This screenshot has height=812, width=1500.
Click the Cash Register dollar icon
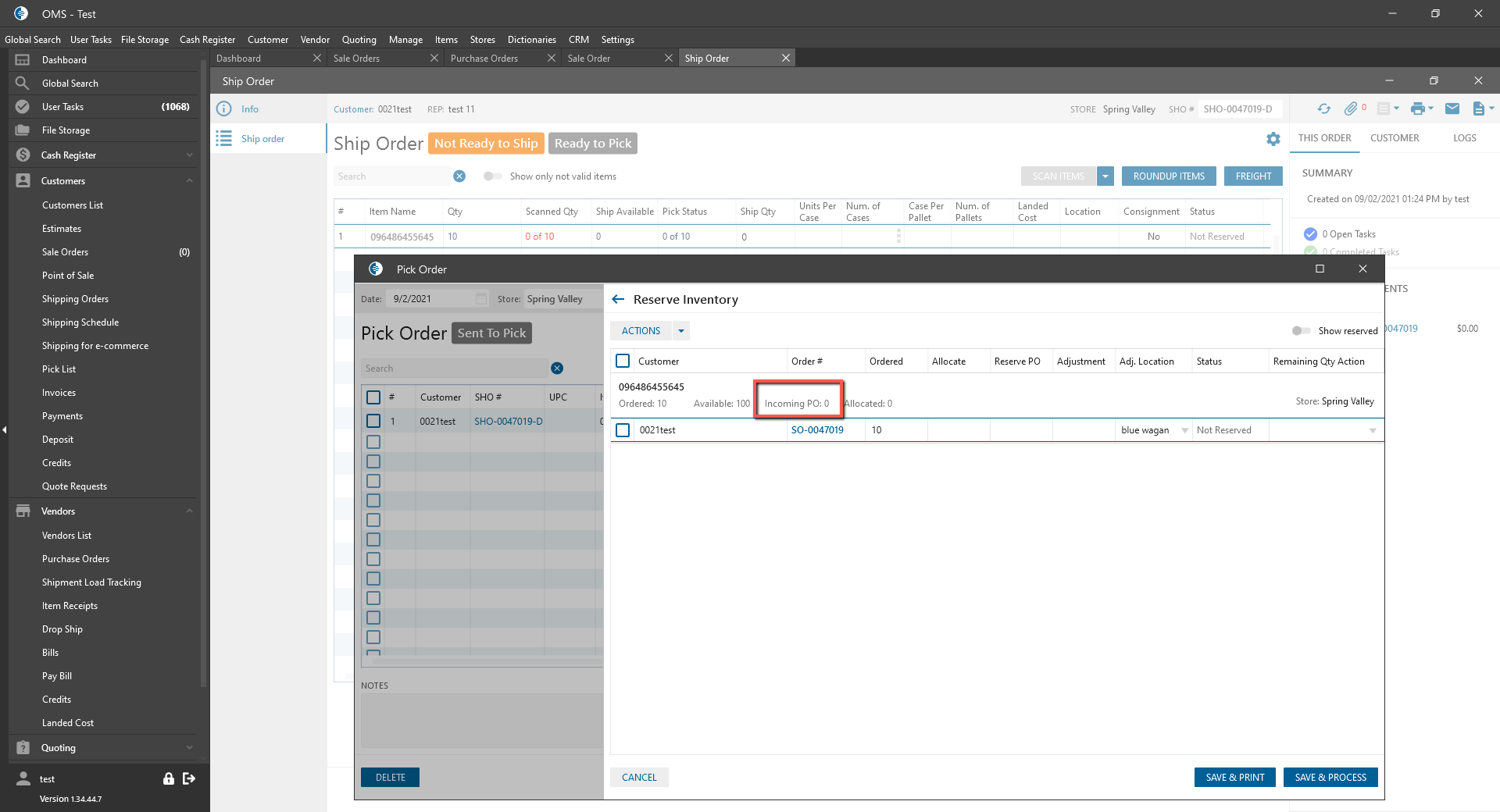point(23,155)
